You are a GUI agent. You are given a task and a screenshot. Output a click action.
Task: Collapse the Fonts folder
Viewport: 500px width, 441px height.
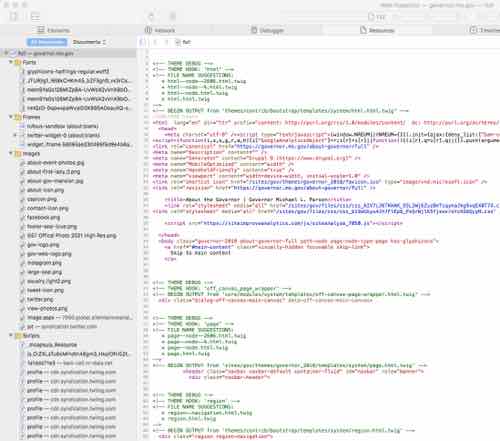(x=11, y=62)
